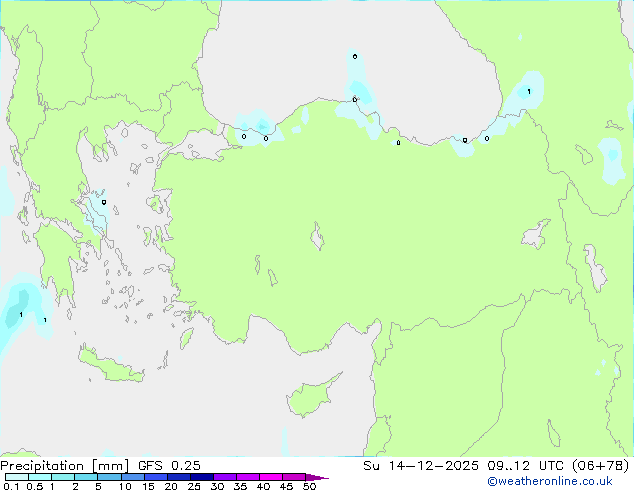Image resolution: width=634 pixels, height=490 pixels.
Task: Select the 0.5 to 1 mm legend swatch
Action: [40, 477]
